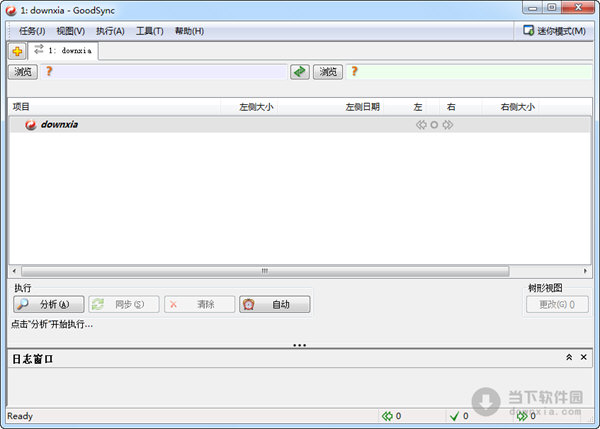
Task: Set downxia row to copy left arrow
Action: (421, 125)
